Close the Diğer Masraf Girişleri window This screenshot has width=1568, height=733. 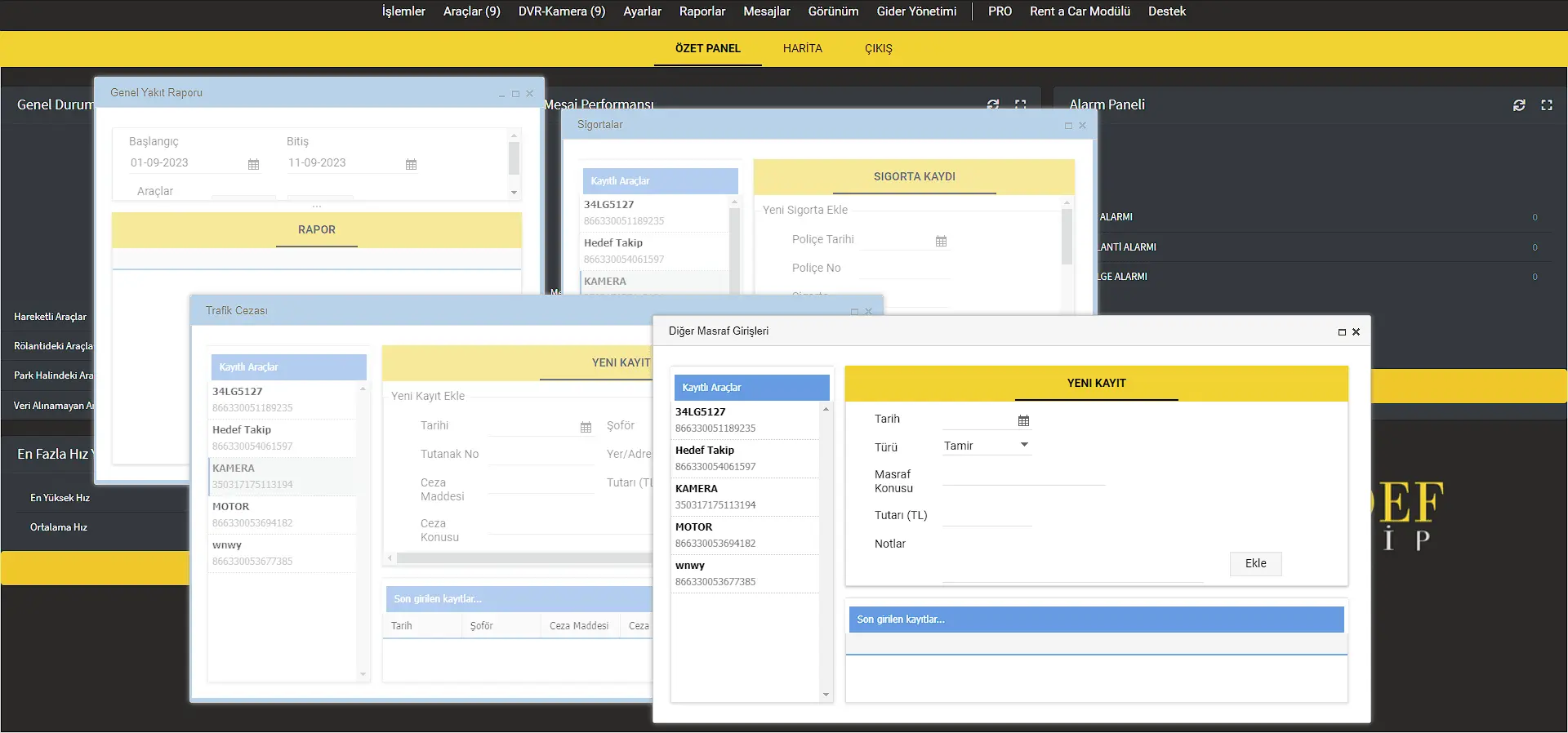pos(1356,332)
